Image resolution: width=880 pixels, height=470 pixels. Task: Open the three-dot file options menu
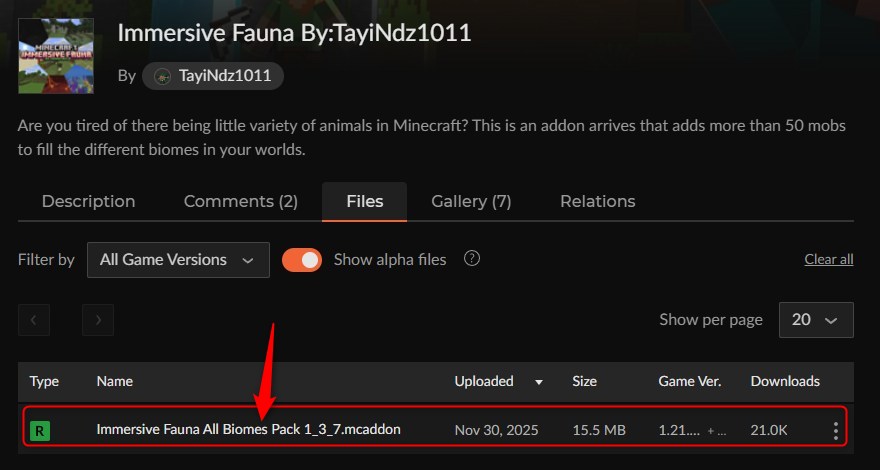click(836, 431)
